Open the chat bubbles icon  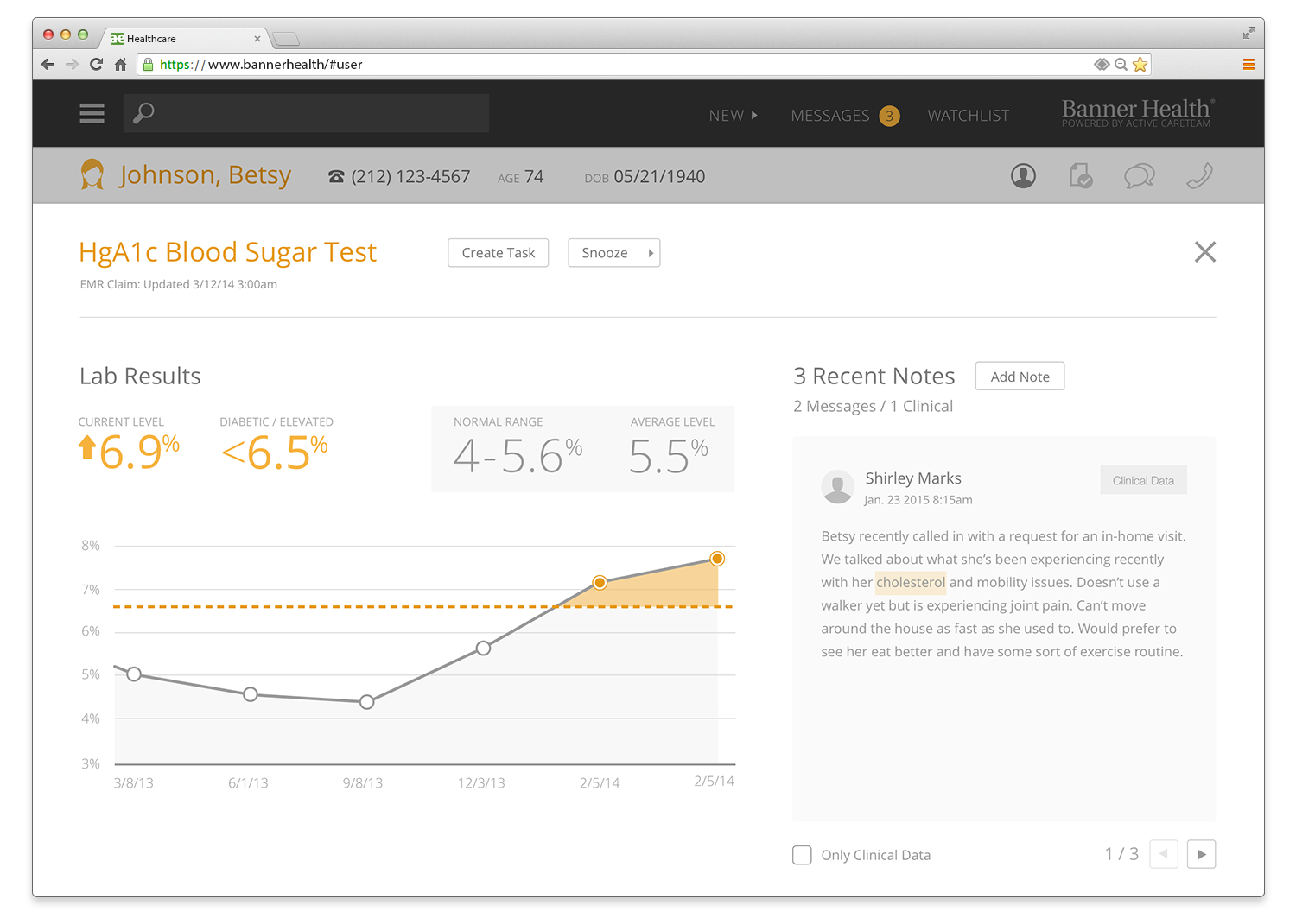point(1139,176)
